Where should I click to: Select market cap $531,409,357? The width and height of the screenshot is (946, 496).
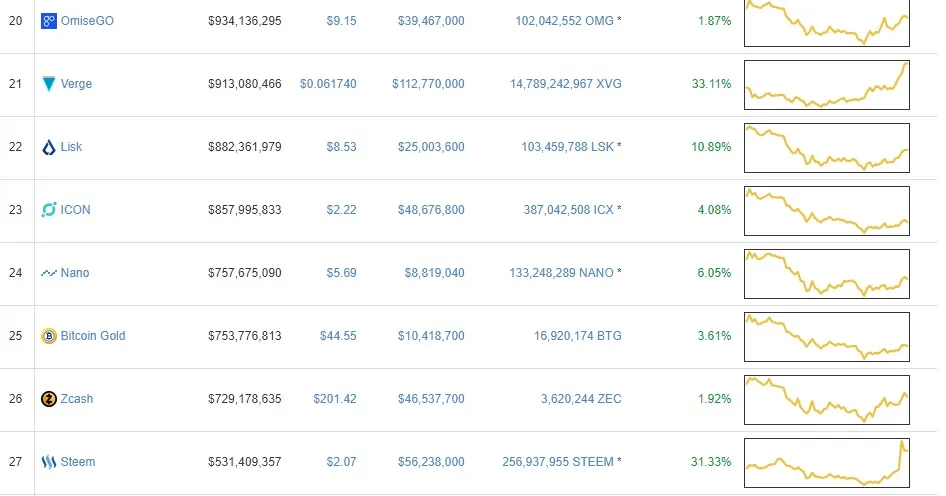coord(245,462)
